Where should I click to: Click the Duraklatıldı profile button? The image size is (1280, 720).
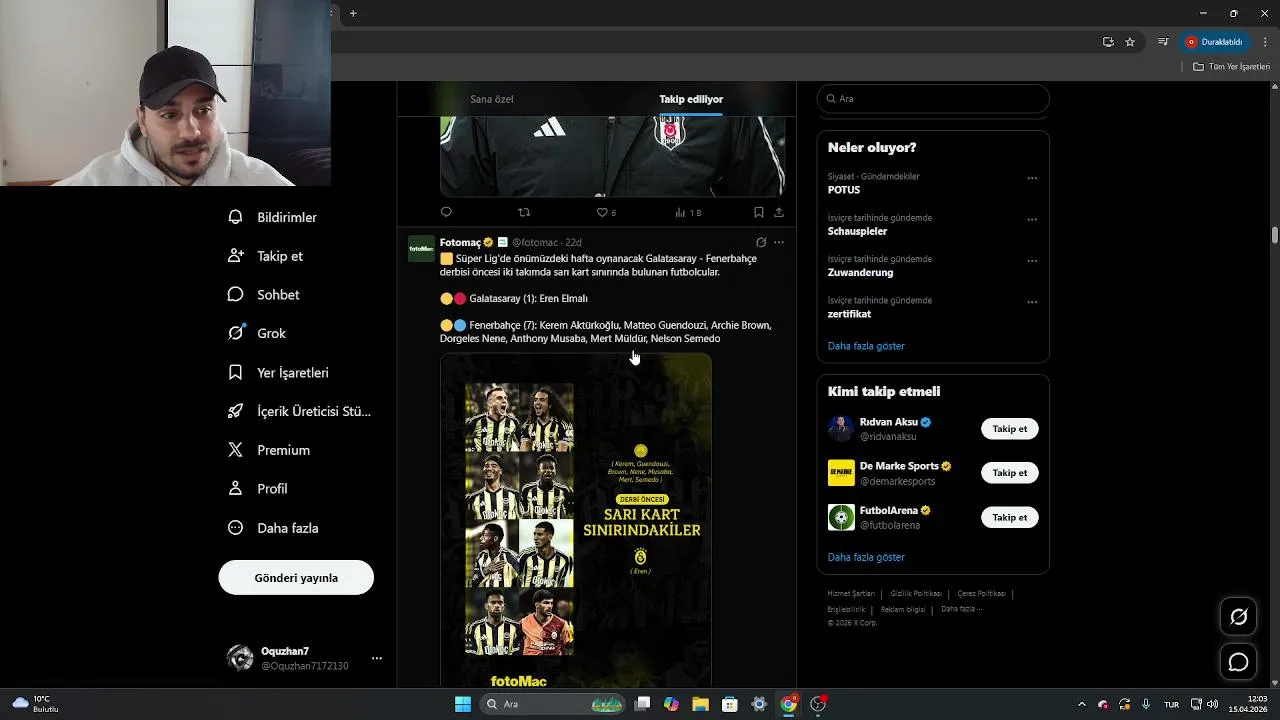1215,42
